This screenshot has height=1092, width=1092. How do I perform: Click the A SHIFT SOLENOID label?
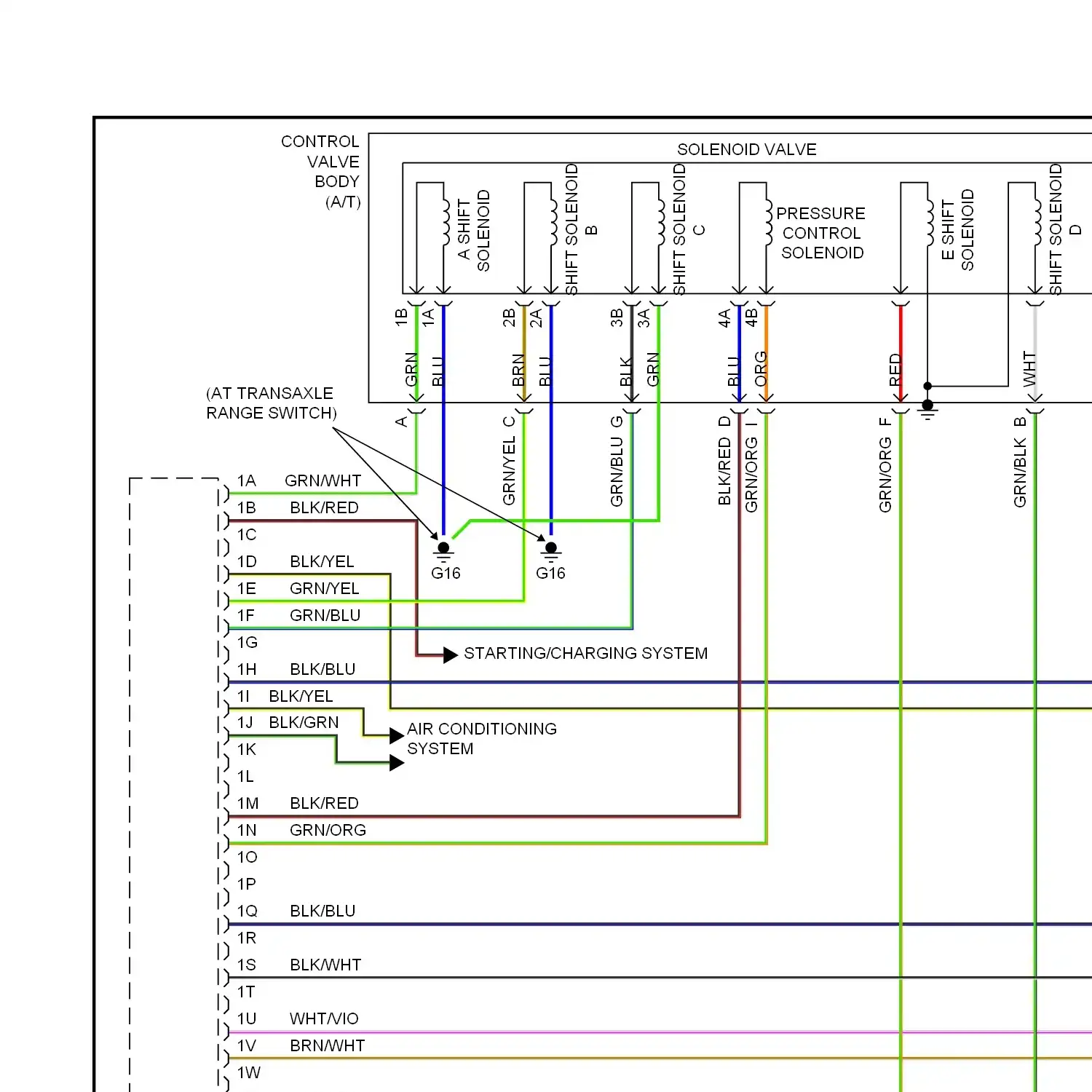click(x=474, y=230)
